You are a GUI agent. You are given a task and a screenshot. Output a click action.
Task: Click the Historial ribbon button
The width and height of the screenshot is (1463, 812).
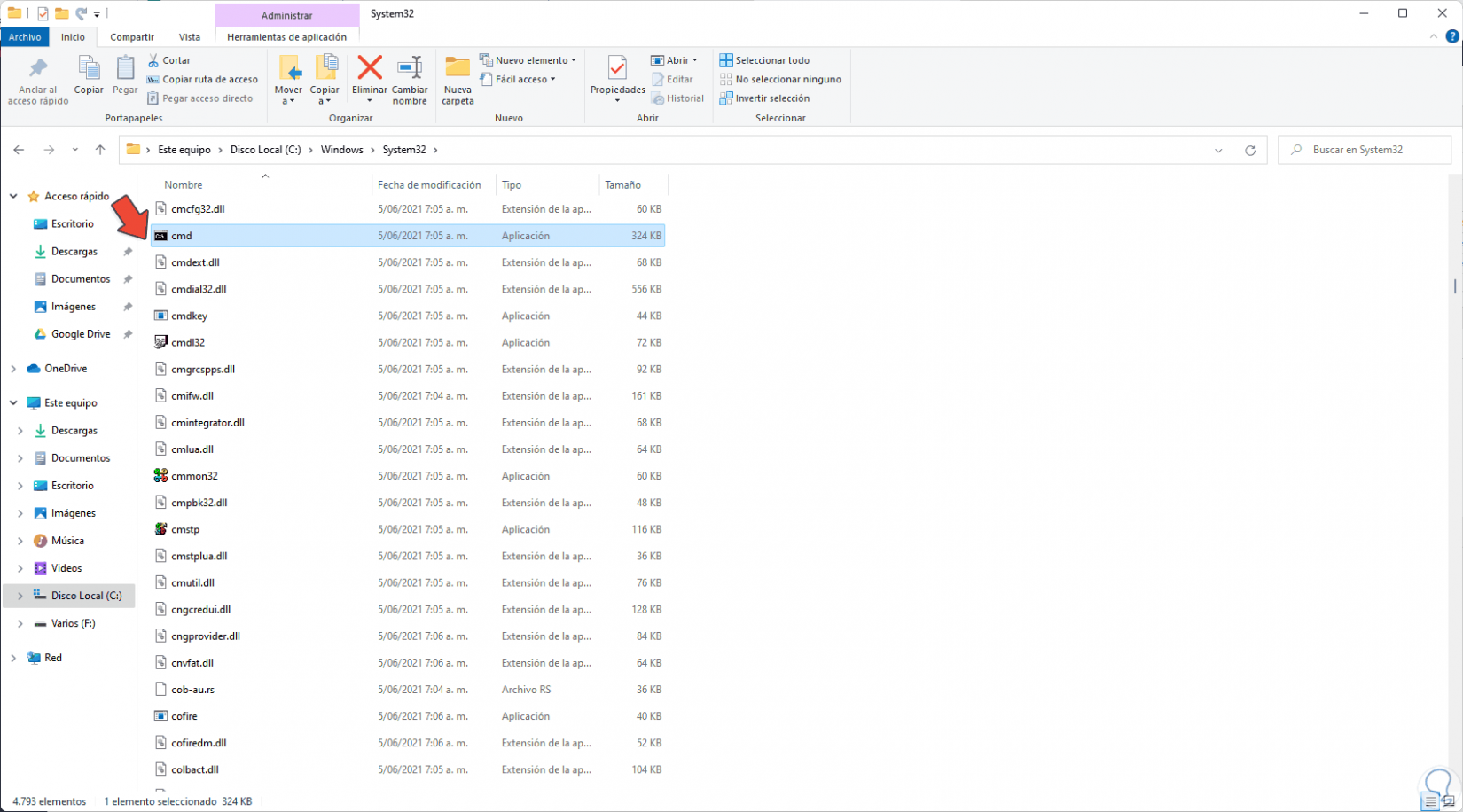tap(677, 98)
